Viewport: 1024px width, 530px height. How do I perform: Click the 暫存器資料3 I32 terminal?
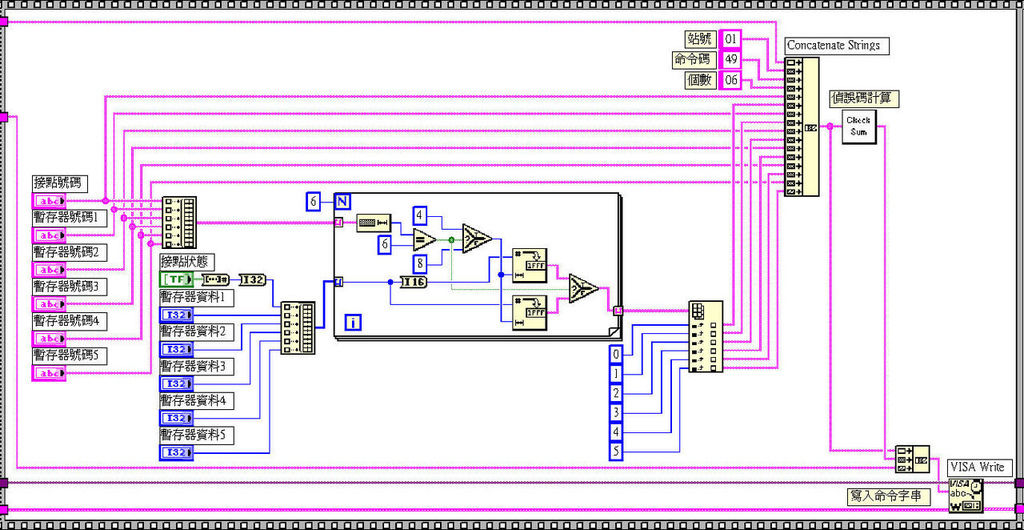(176, 384)
